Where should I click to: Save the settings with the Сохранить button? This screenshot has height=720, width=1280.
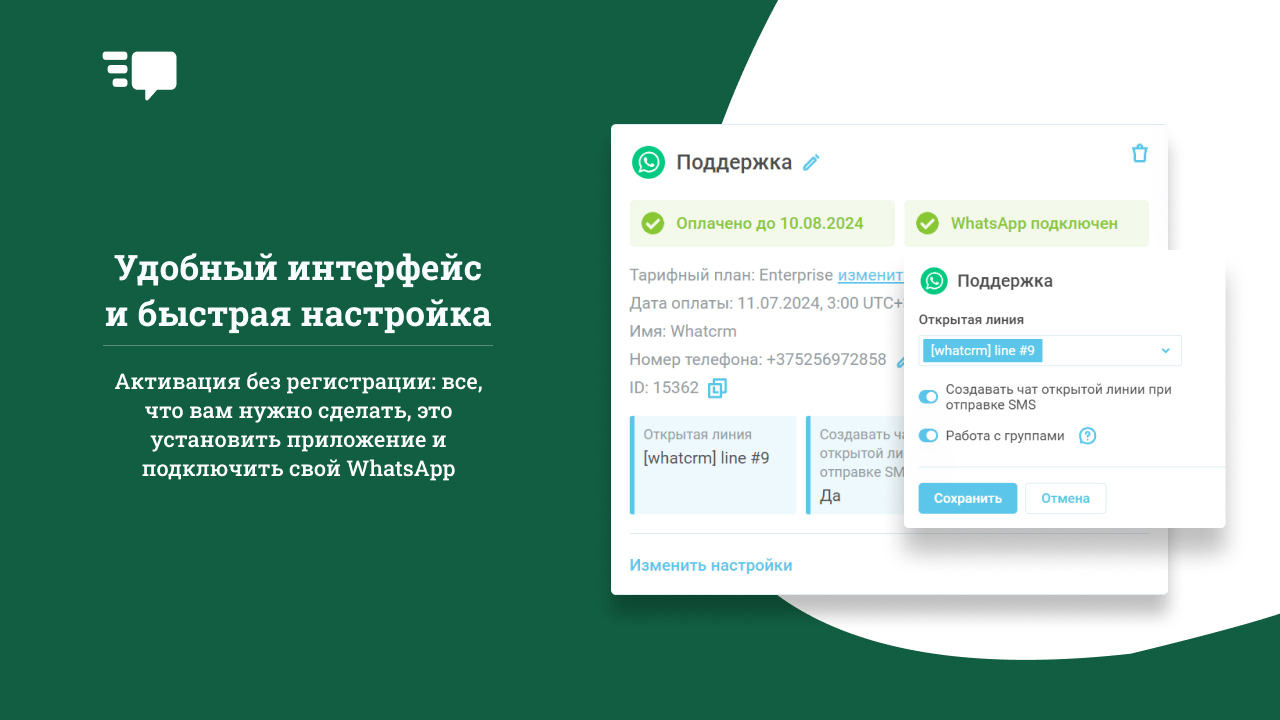point(968,498)
